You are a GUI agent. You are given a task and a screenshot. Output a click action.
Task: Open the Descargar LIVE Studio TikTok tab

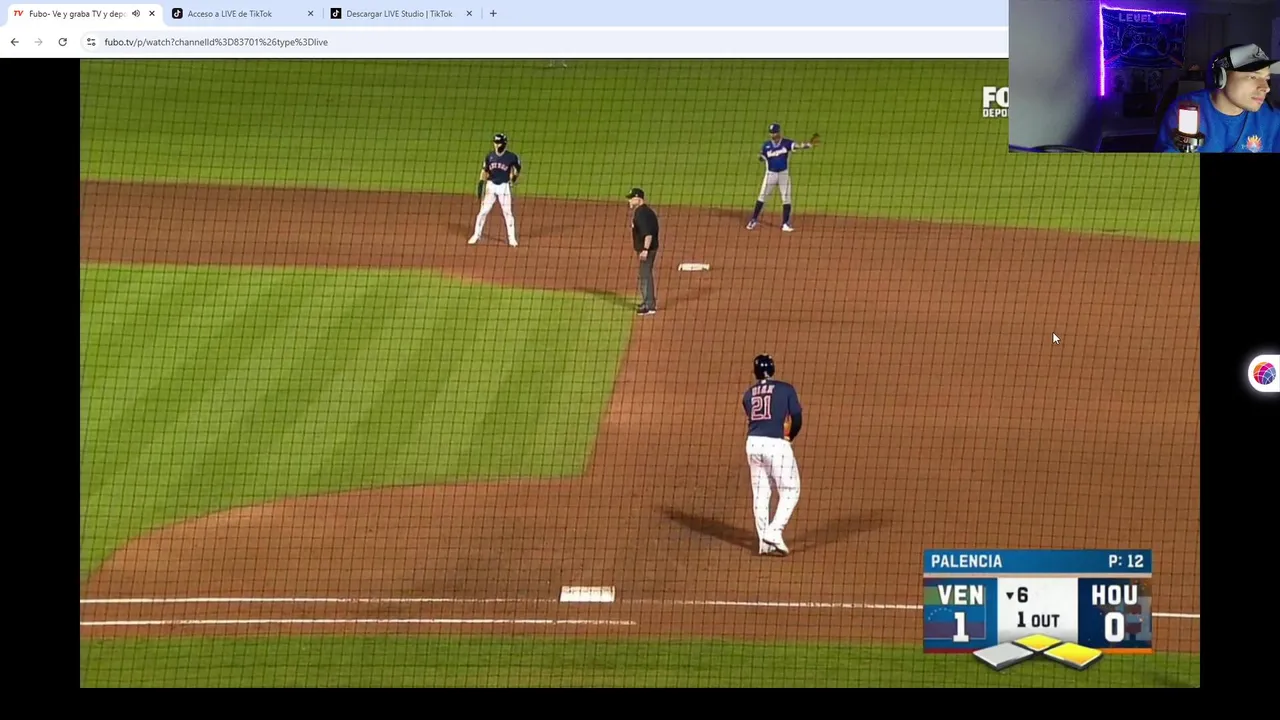point(399,14)
